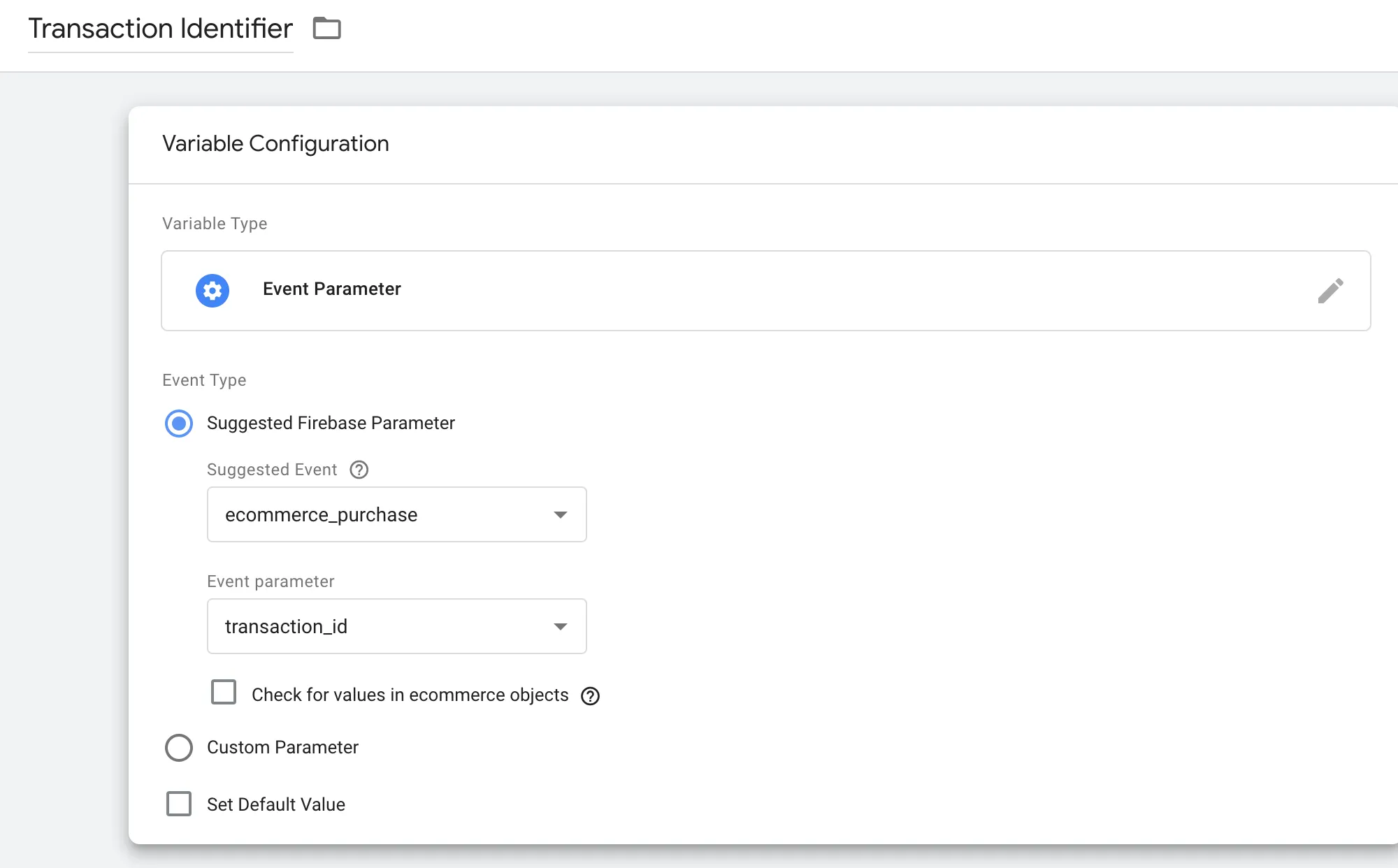Open the help icon for ecommerce objects checkbox

click(x=591, y=696)
